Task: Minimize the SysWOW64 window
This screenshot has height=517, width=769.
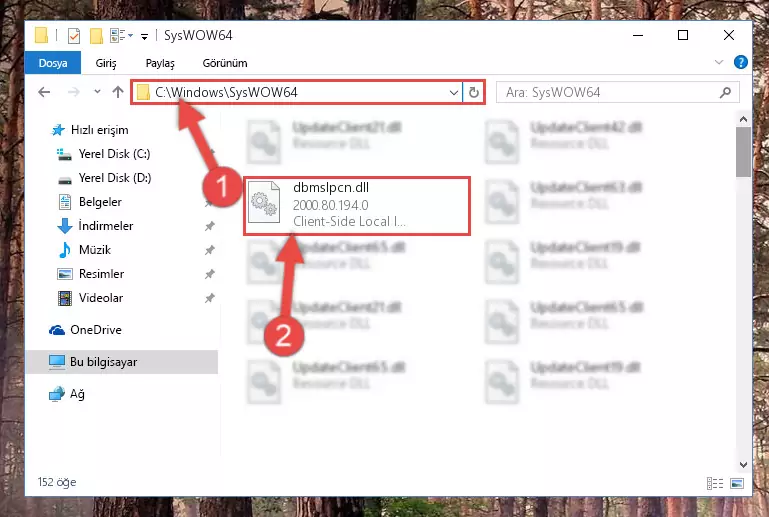Action: pos(638,35)
